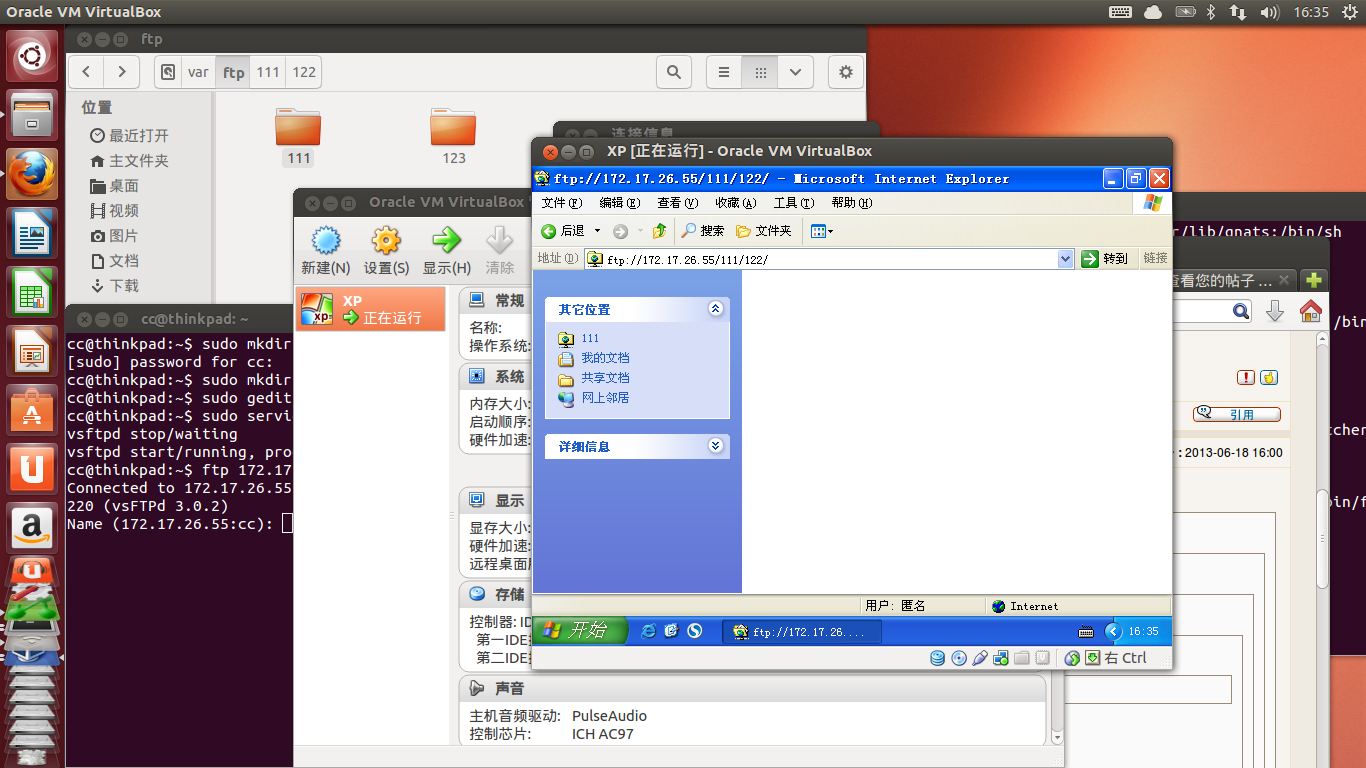Select the XP virtual machine in VirtualBox list

click(x=371, y=309)
